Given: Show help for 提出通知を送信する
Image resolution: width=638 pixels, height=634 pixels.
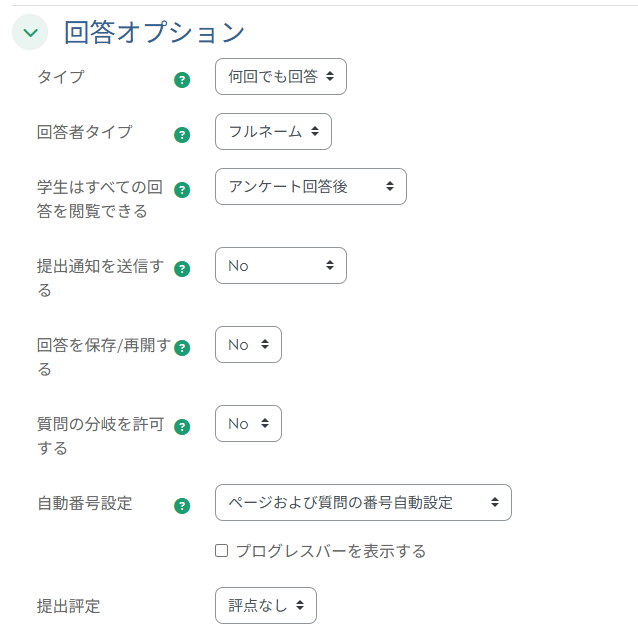Looking at the screenshot, I should (x=182, y=269).
